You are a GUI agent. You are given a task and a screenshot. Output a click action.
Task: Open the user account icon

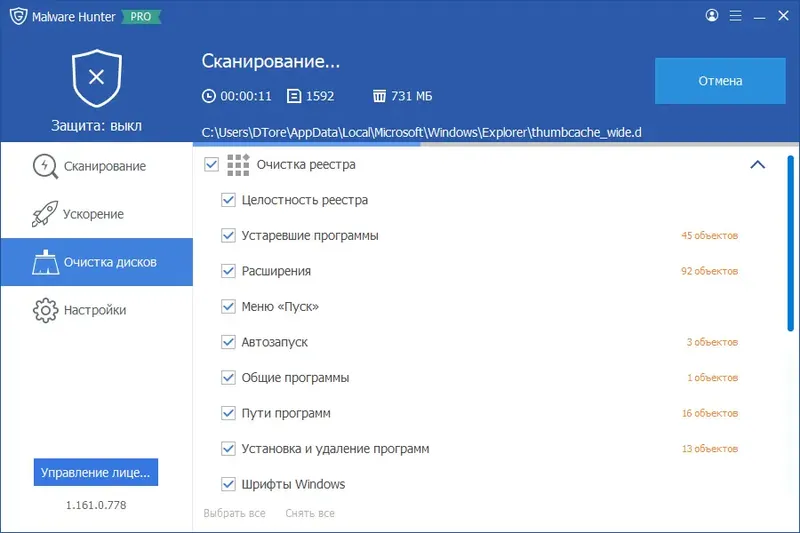(712, 15)
